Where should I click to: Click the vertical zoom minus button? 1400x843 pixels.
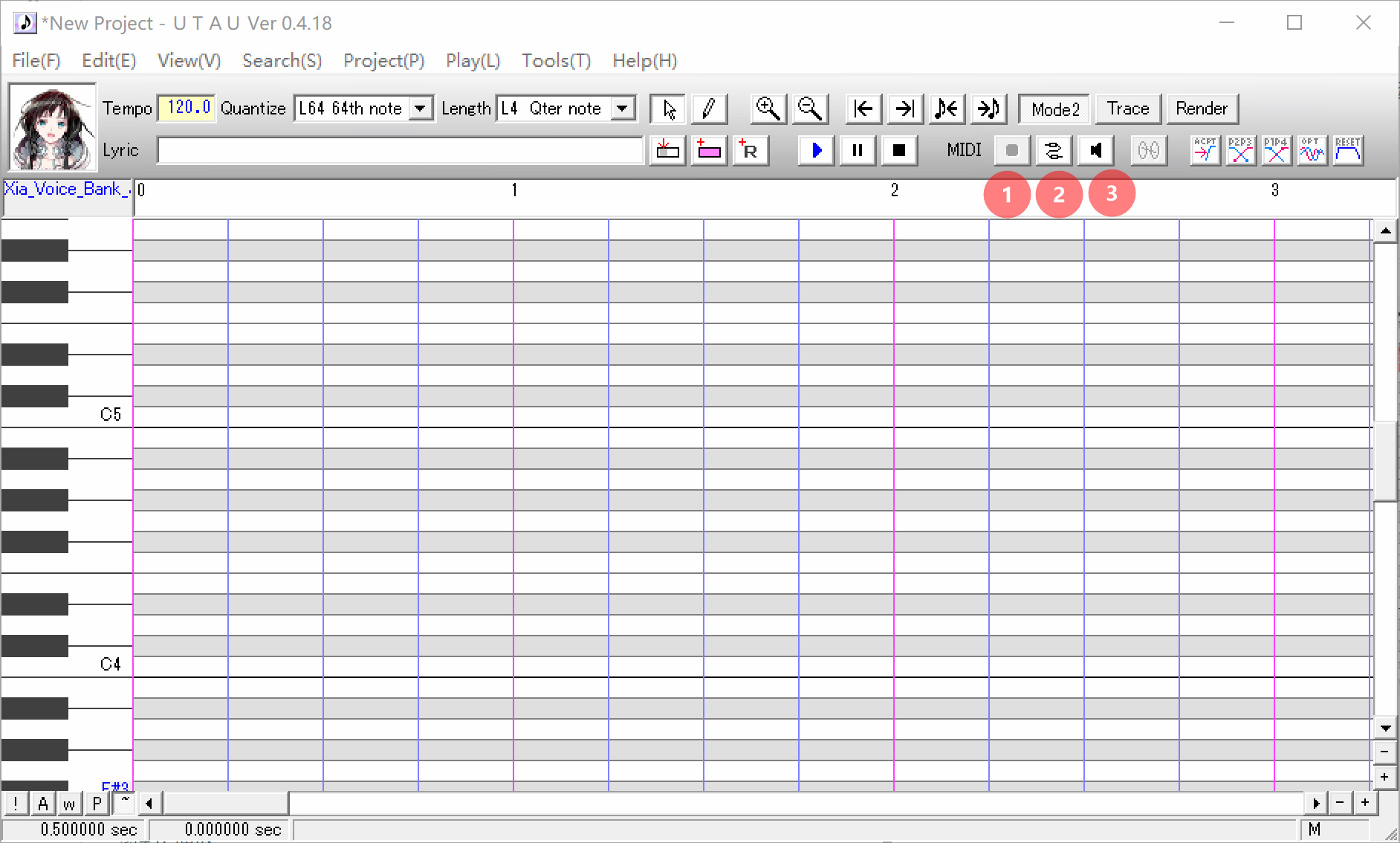pyautogui.click(x=1385, y=752)
